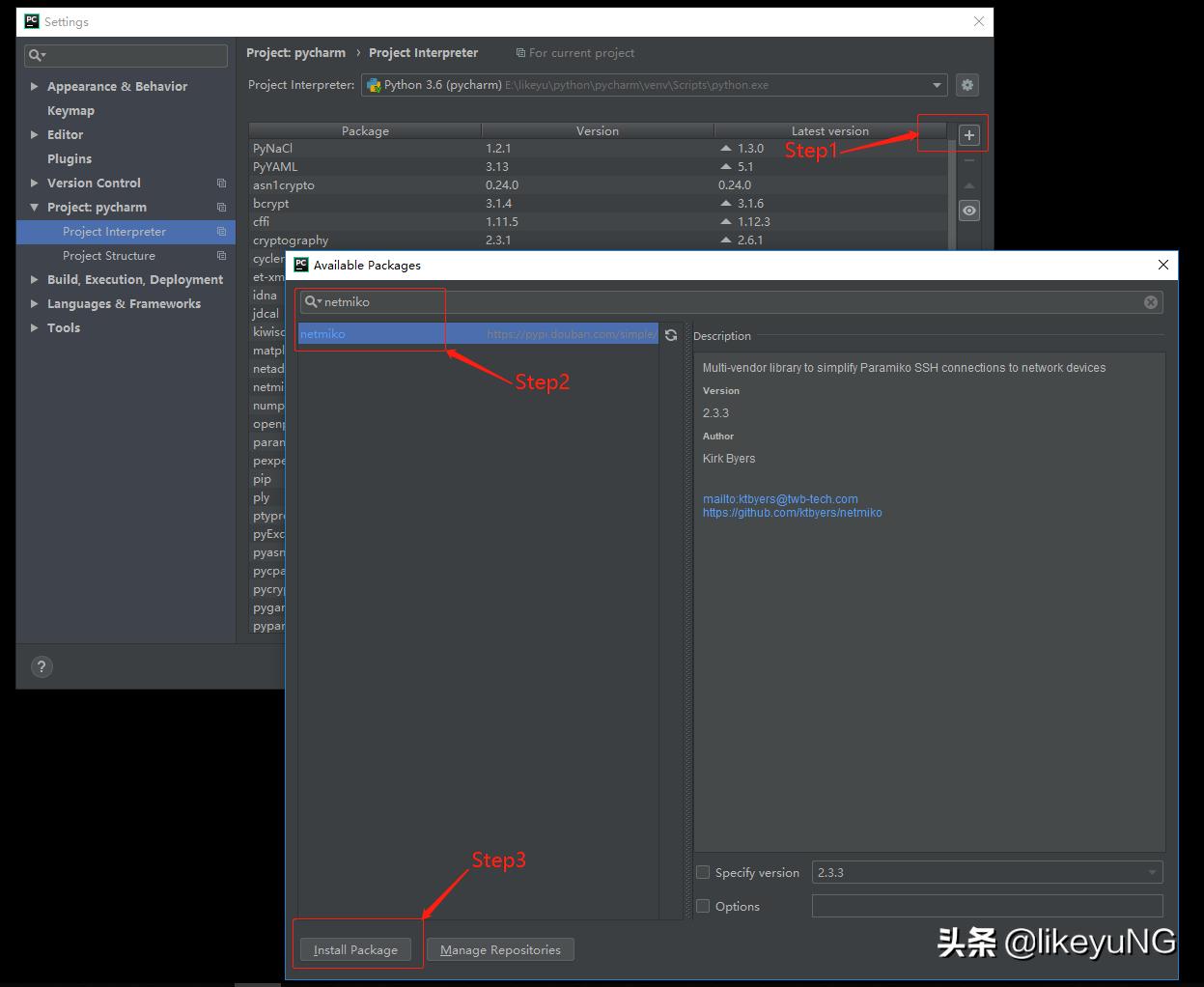Select Plugins in settings tree

pyautogui.click(x=70, y=158)
